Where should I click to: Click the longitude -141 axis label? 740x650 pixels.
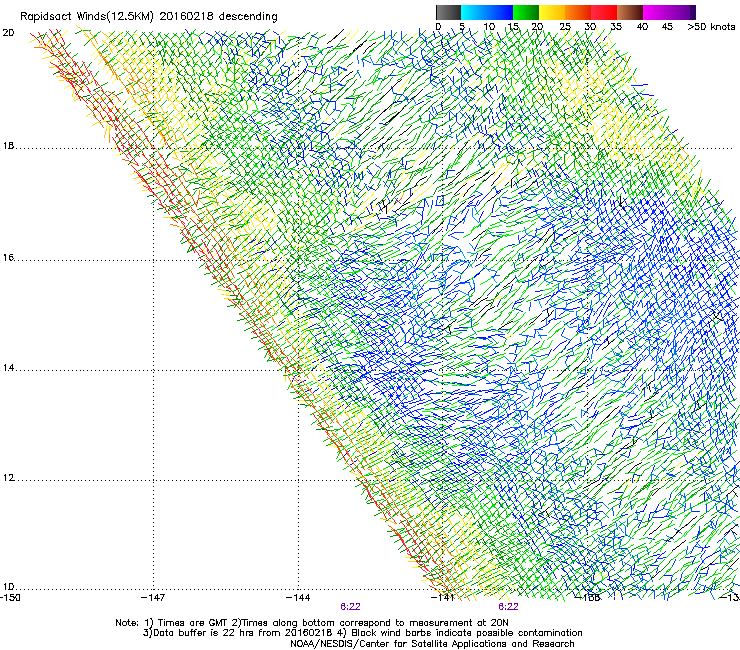point(443,598)
